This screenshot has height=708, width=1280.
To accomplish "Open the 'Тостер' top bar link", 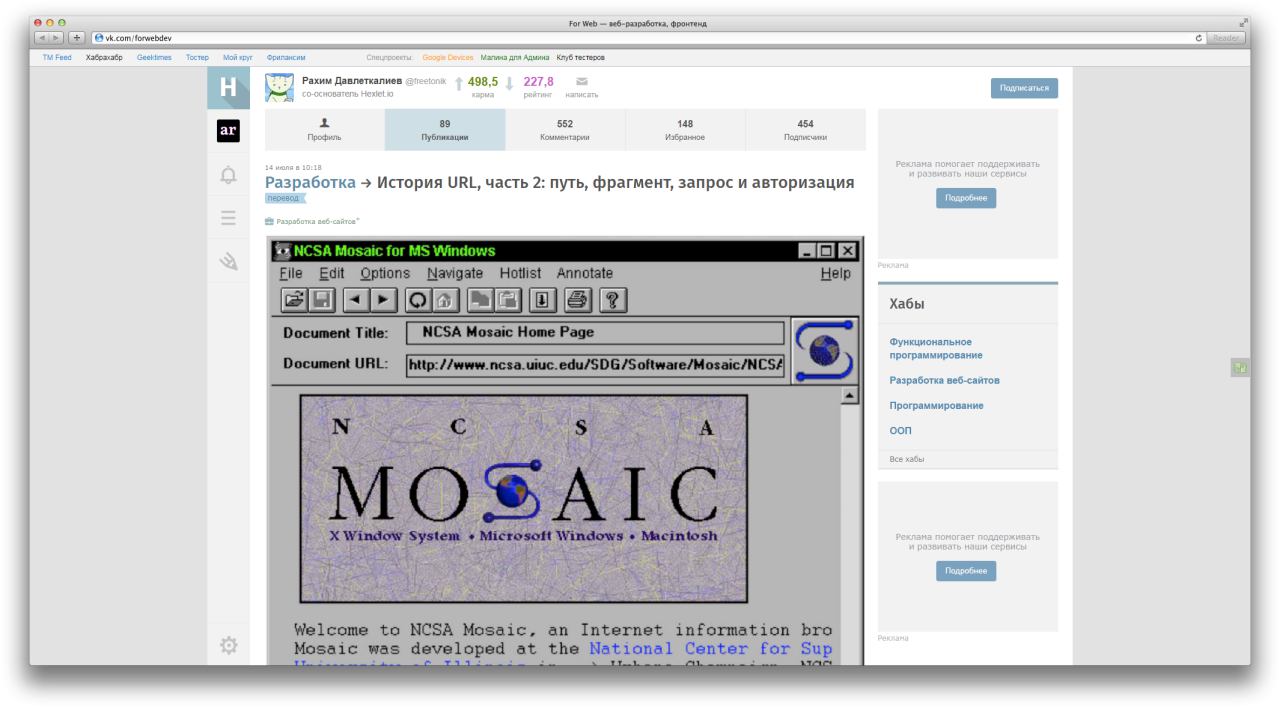I will pos(197,58).
